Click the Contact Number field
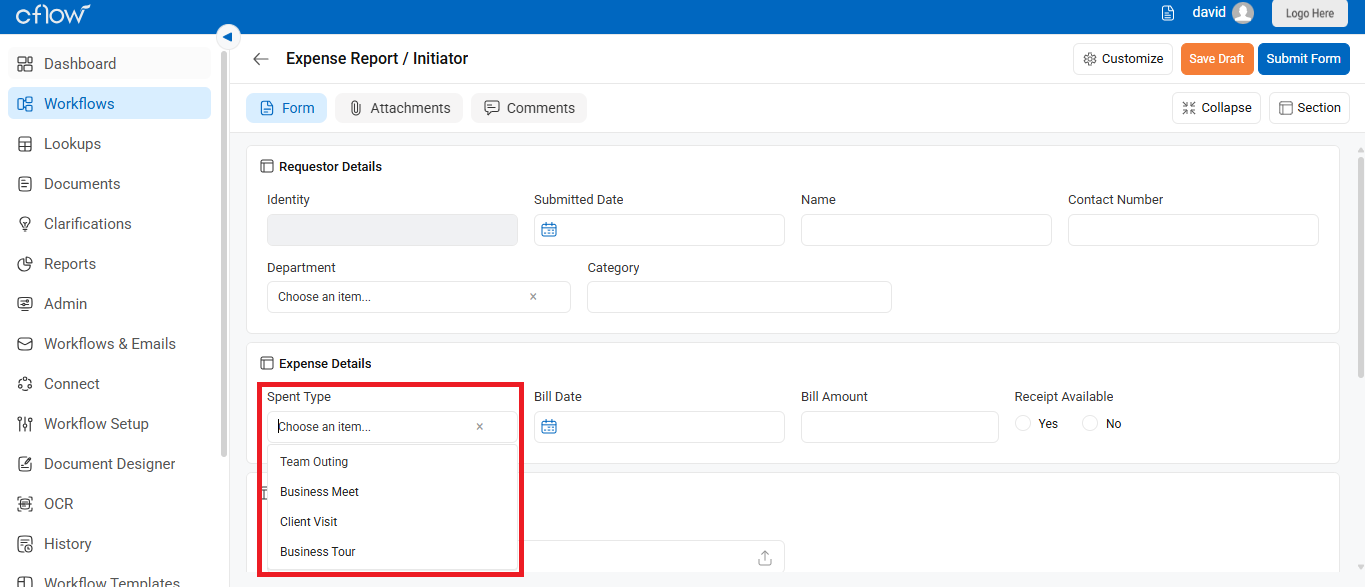The width and height of the screenshot is (1365, 587). pyautogui.click(x=1193, y=230)
